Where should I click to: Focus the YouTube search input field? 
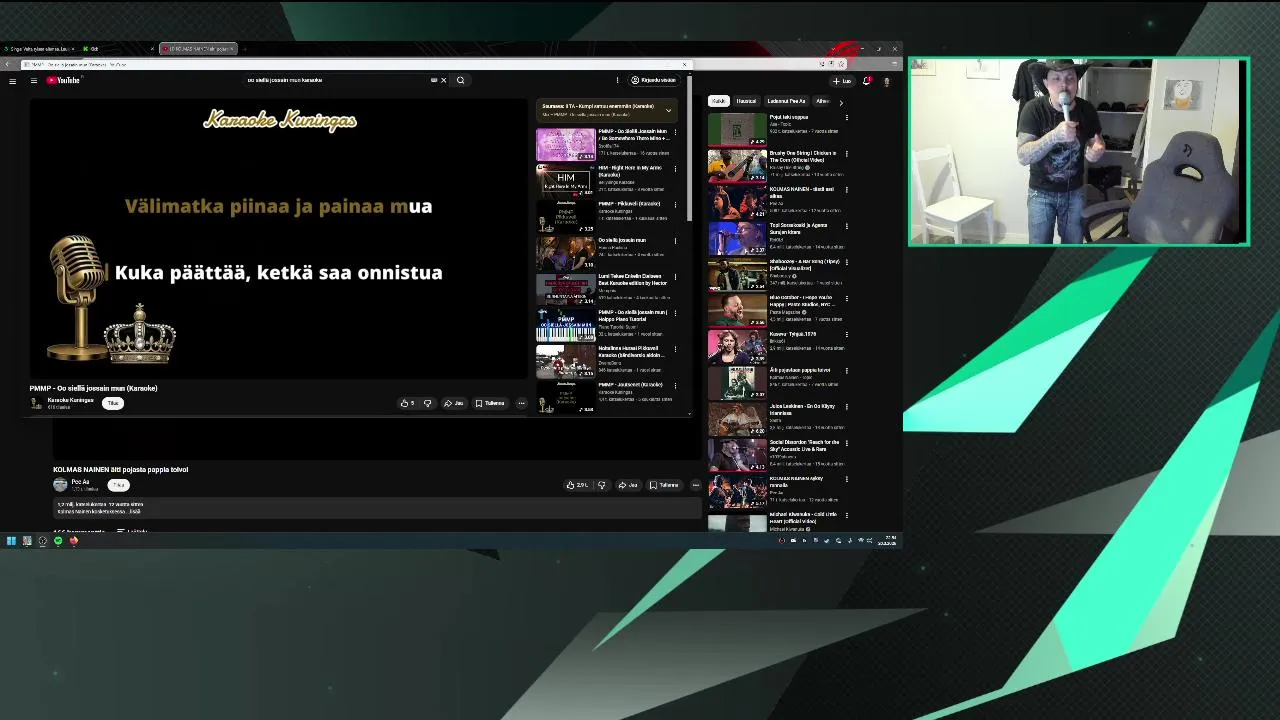(x=335, y=80)
